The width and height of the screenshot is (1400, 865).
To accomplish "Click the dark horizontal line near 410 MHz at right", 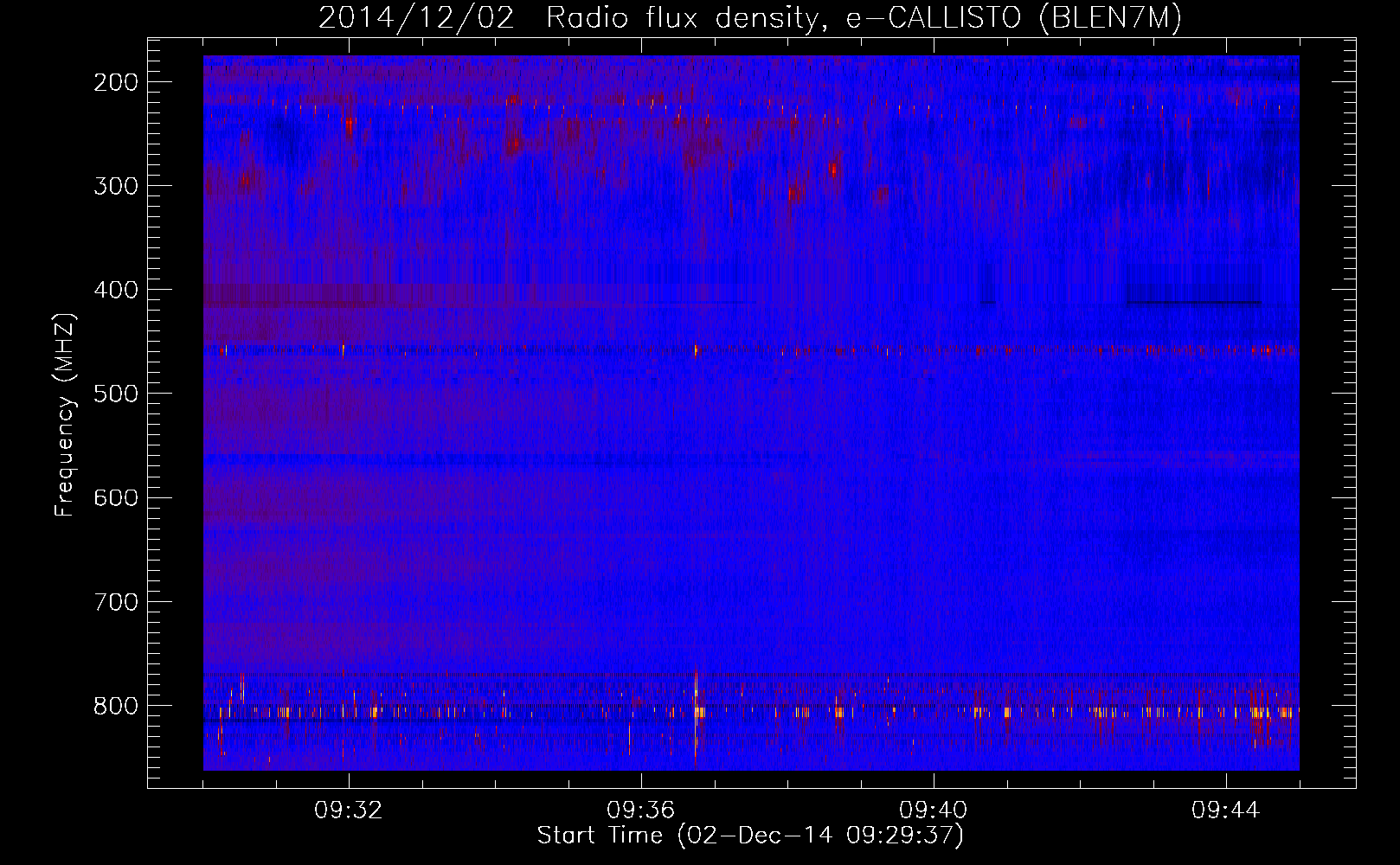I will (x=1193, y=303).
